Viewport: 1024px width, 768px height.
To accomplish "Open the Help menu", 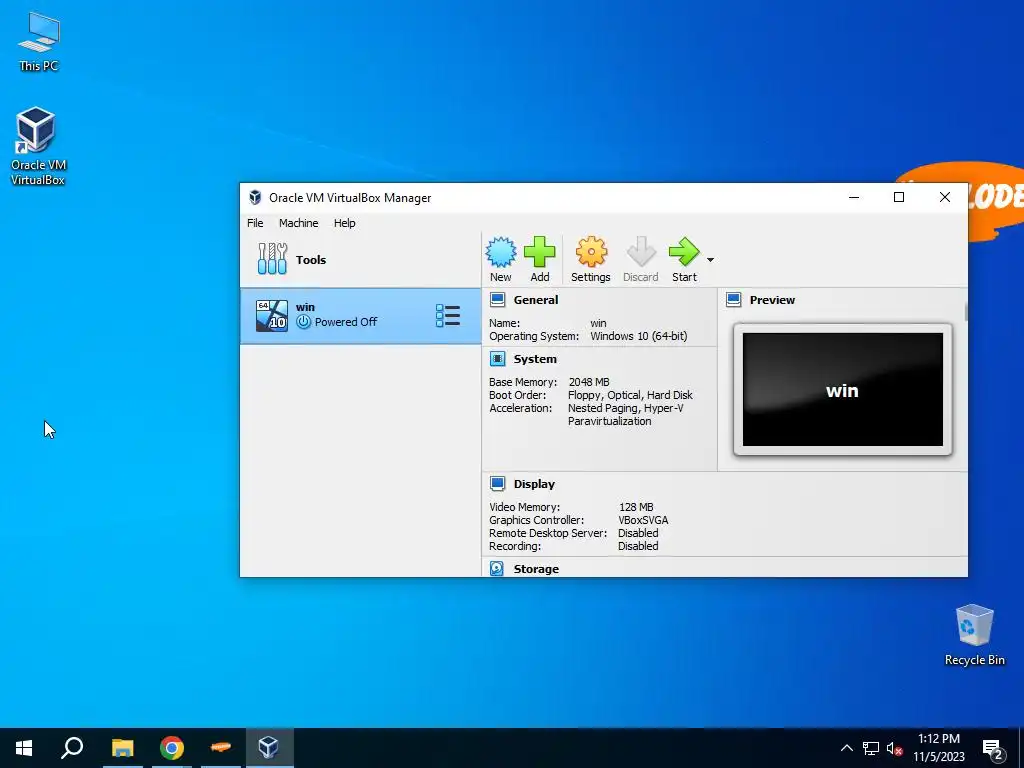I will click(344, 223).
